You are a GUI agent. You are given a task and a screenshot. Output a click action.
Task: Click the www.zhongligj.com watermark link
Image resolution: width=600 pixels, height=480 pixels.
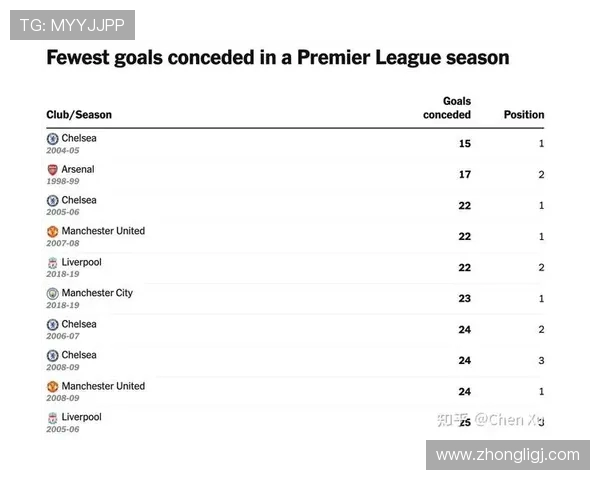click(x=507, y=455)
